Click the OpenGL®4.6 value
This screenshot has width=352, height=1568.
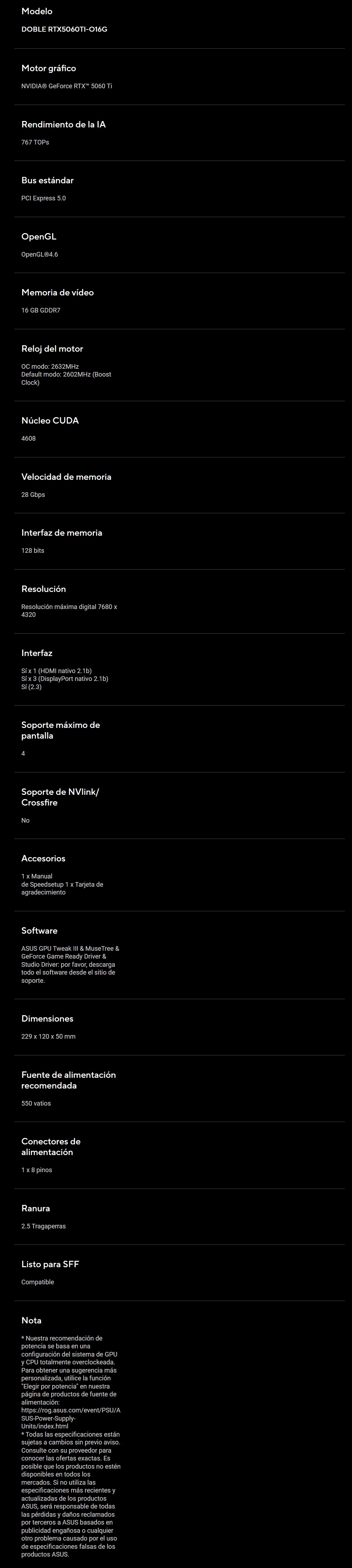pos(39,255)
